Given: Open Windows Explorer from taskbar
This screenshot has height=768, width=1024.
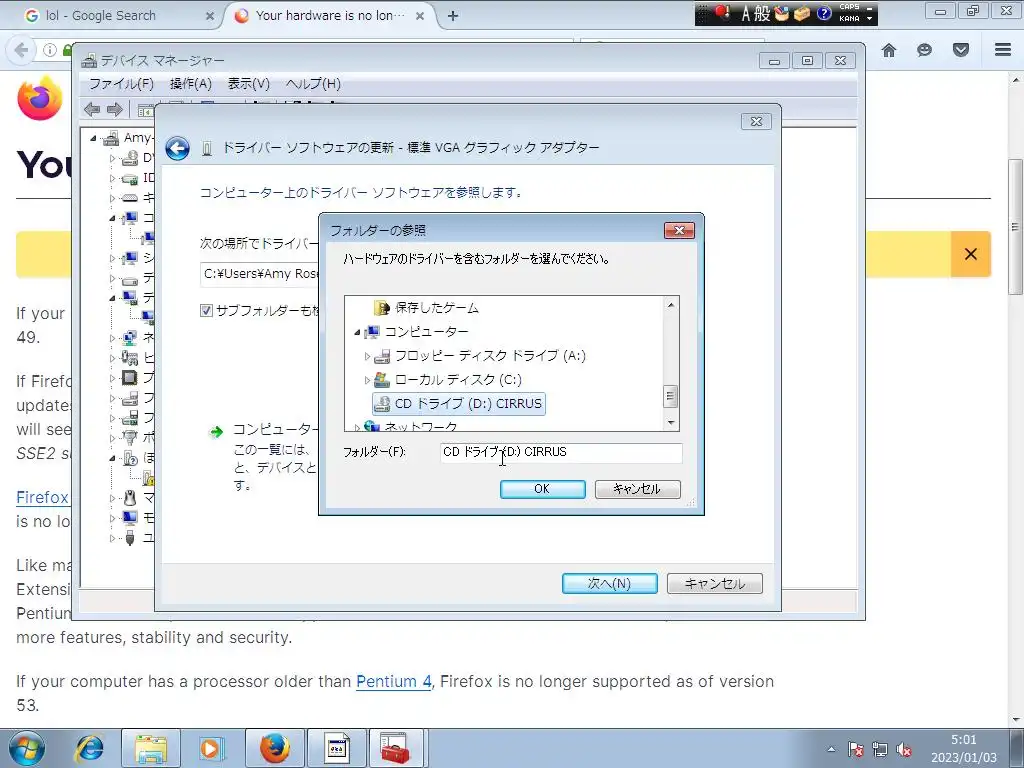Looking at the screenshot, I should pos(151,748).
